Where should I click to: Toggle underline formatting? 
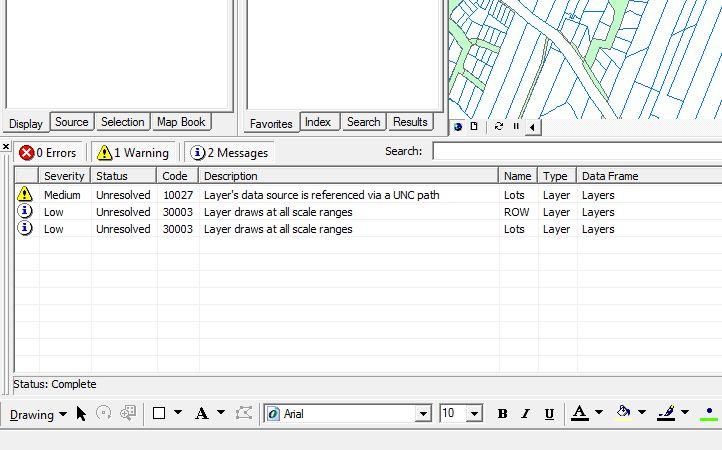tap(549, 414)
